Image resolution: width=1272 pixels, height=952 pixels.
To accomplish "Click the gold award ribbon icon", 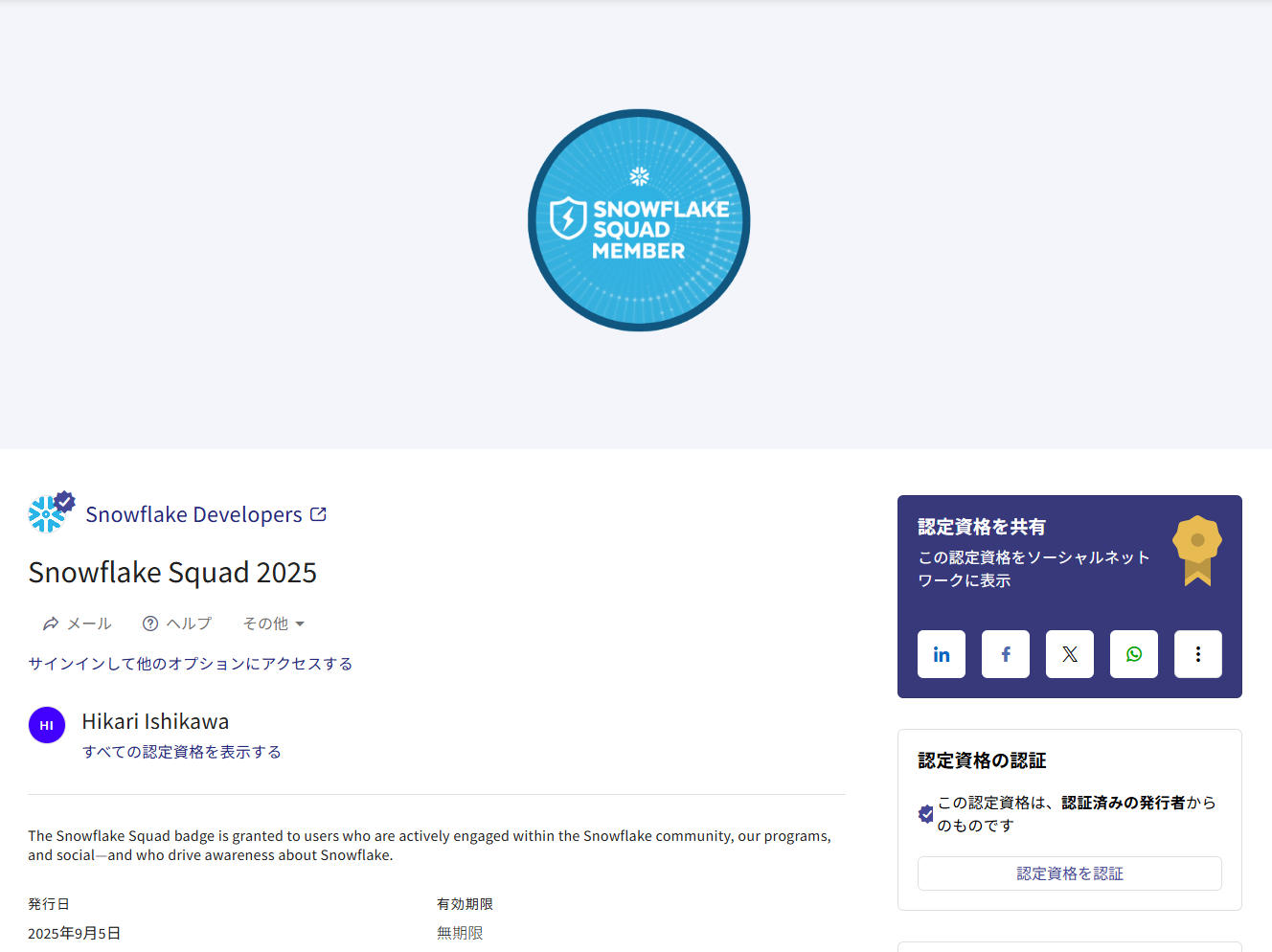I will click(x=1197, y=551).
